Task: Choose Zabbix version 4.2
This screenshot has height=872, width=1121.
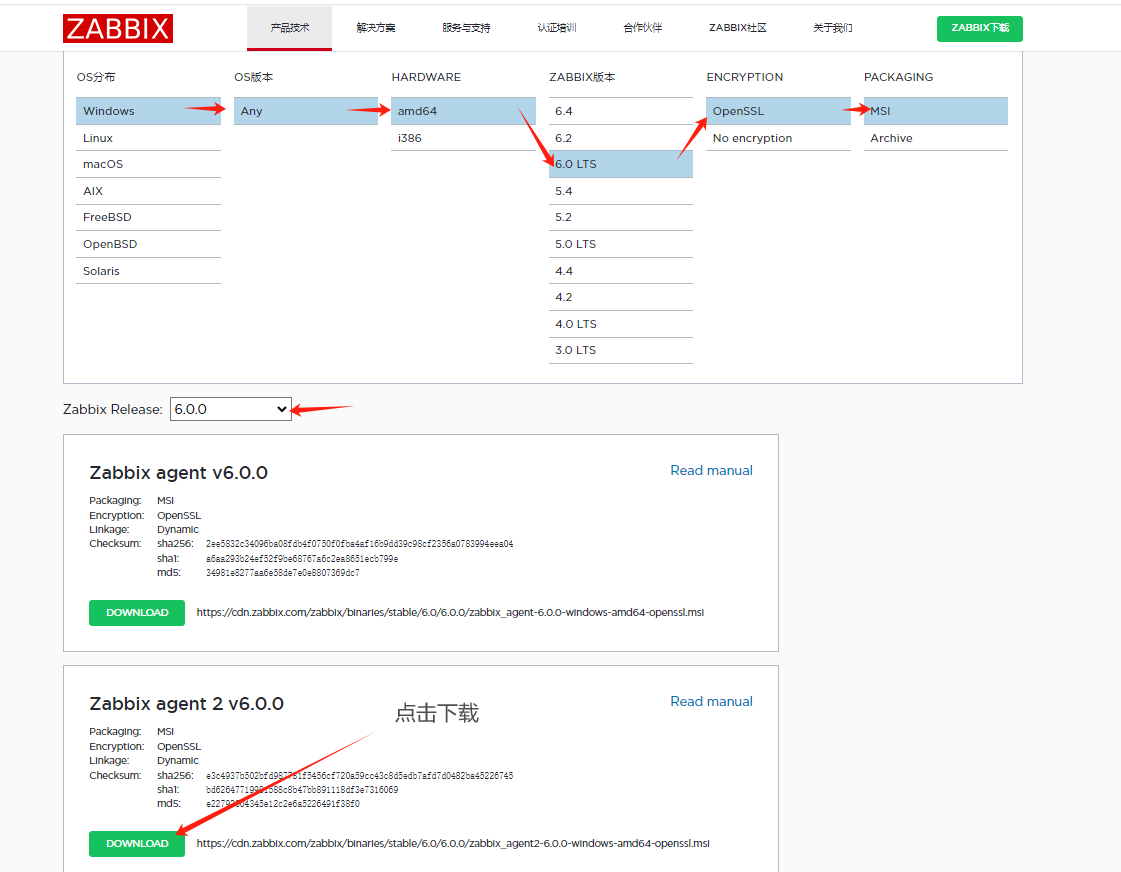Action: (621, 297)
